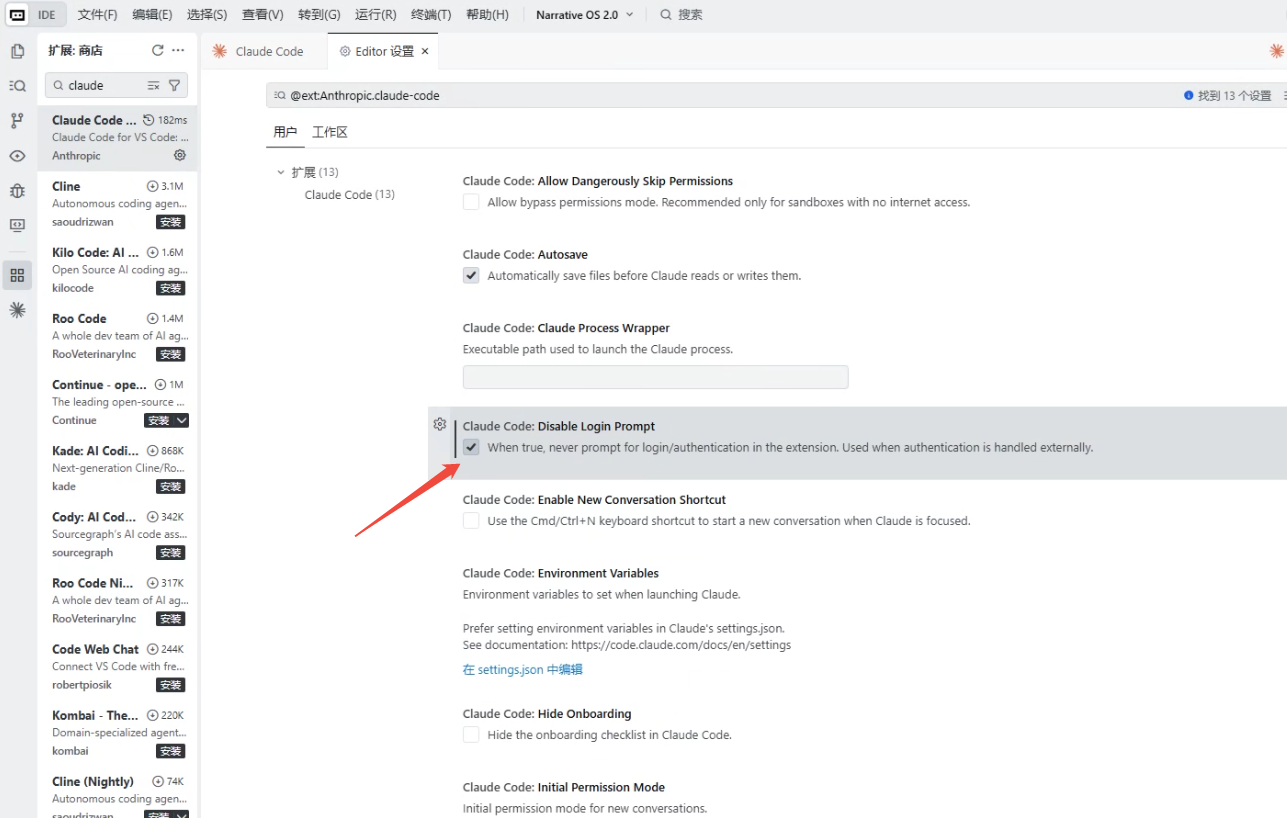The image size is (1287, 818).
Task: Click the download count icon for Code Web Chat
Action: (x=153, y=649)
